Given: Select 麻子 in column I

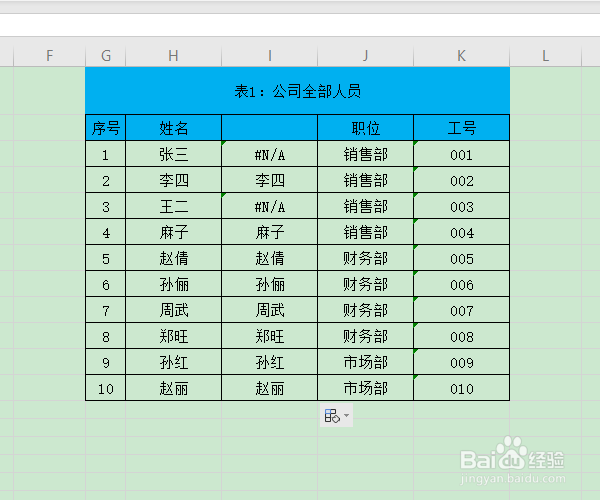Looking at the screenshot, I should [x=270, y=232].
